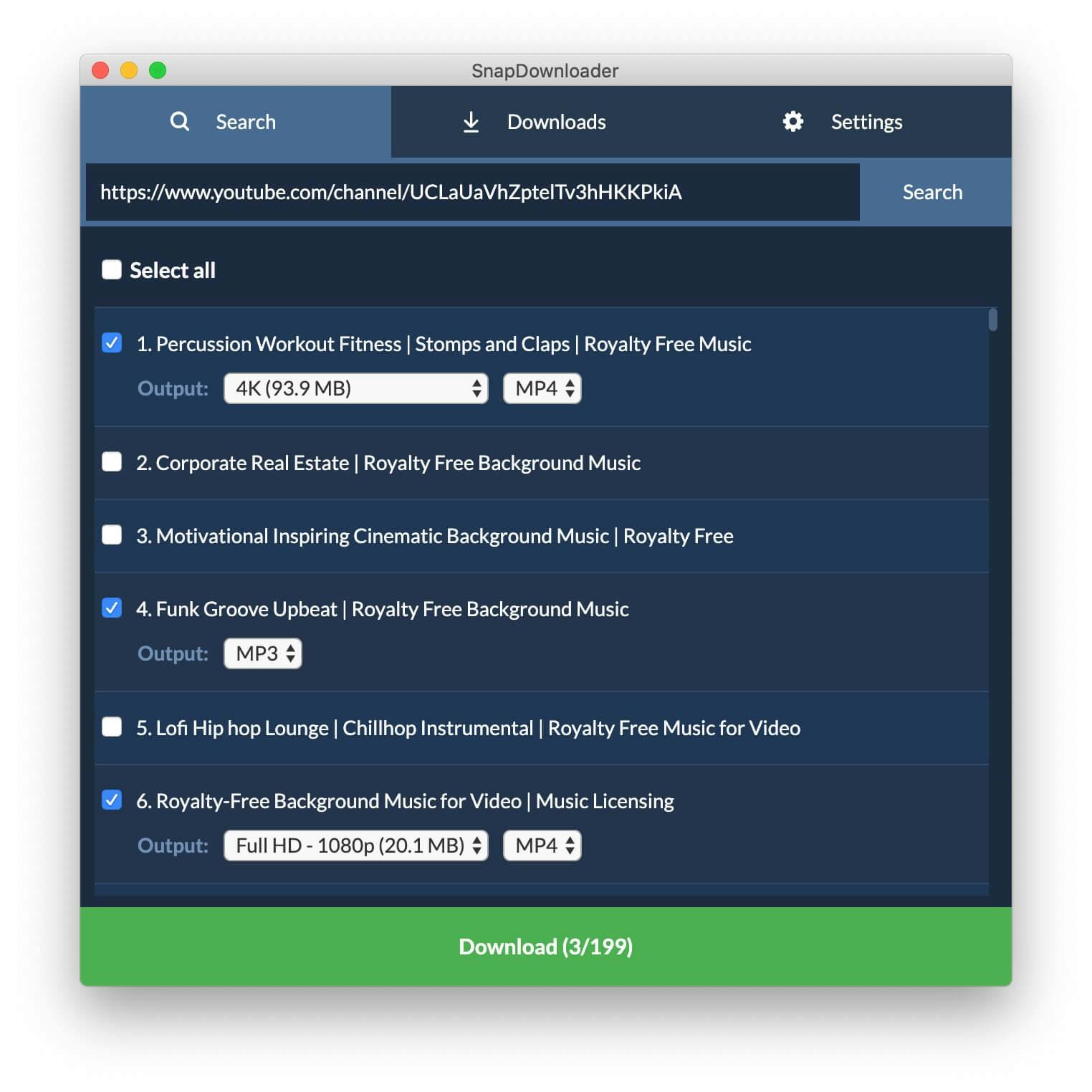
Task: Maximize the window with the green button
Action: pyautogui.click(x=158, y=70)
